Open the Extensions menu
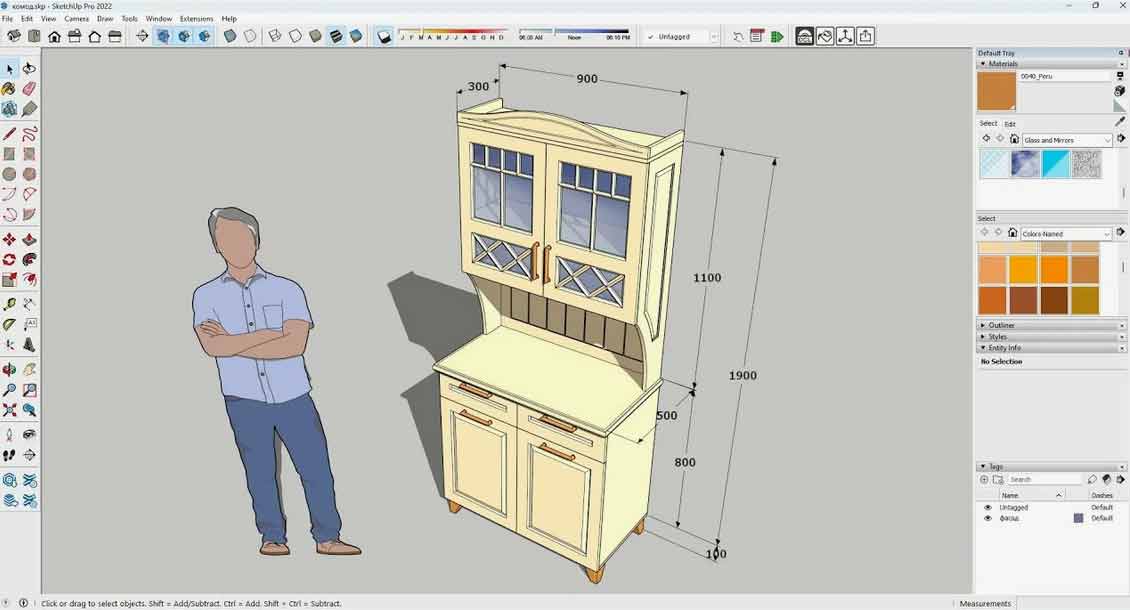The height and width of the screenshot is (610, 1130). click(197, 19)
